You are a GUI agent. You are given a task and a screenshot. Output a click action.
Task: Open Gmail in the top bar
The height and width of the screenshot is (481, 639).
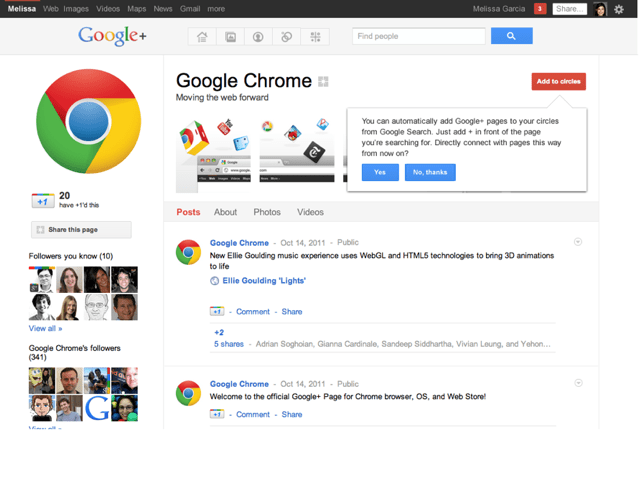pyautogui.click(x=190, y=9)
